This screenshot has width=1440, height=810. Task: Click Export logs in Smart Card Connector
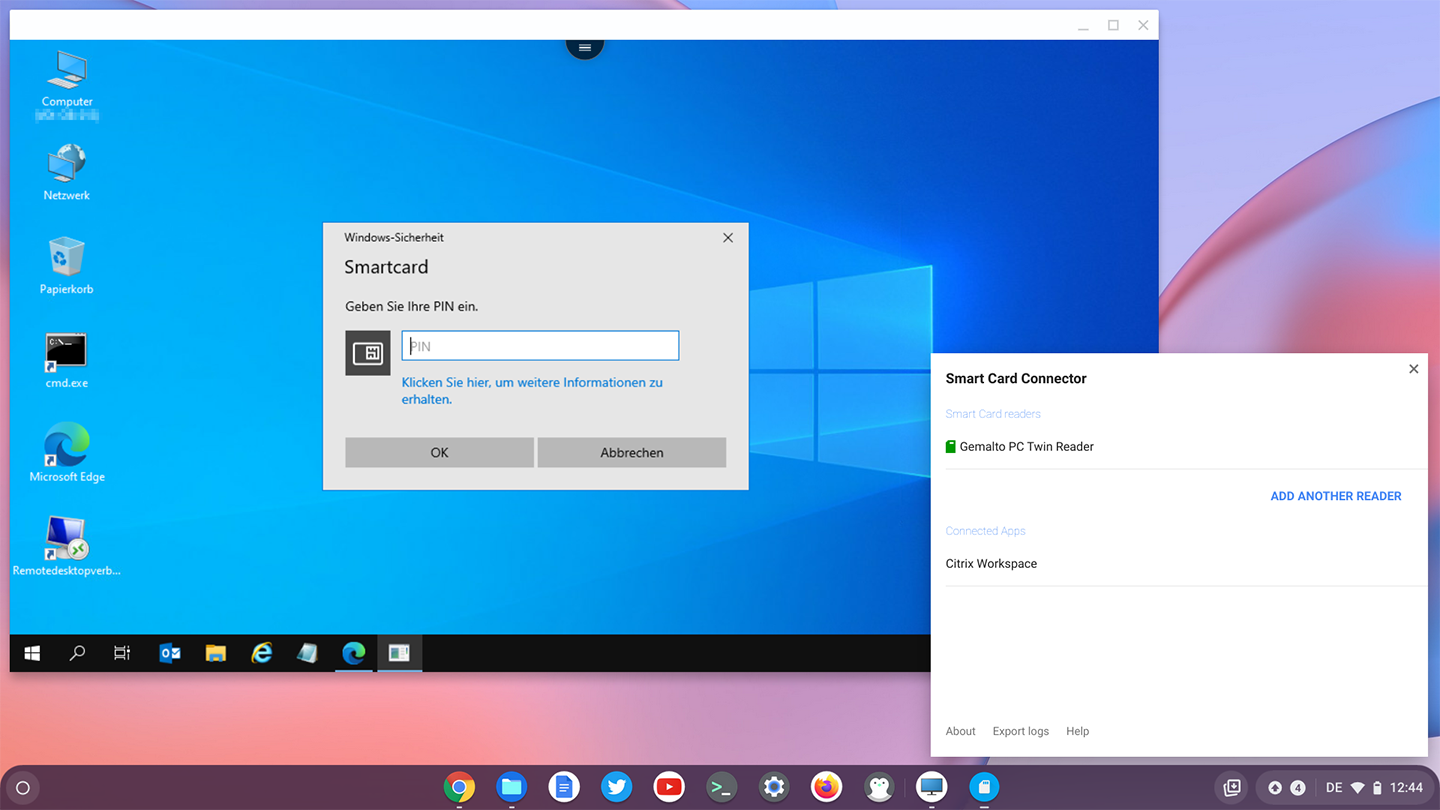click(1021, 732)
